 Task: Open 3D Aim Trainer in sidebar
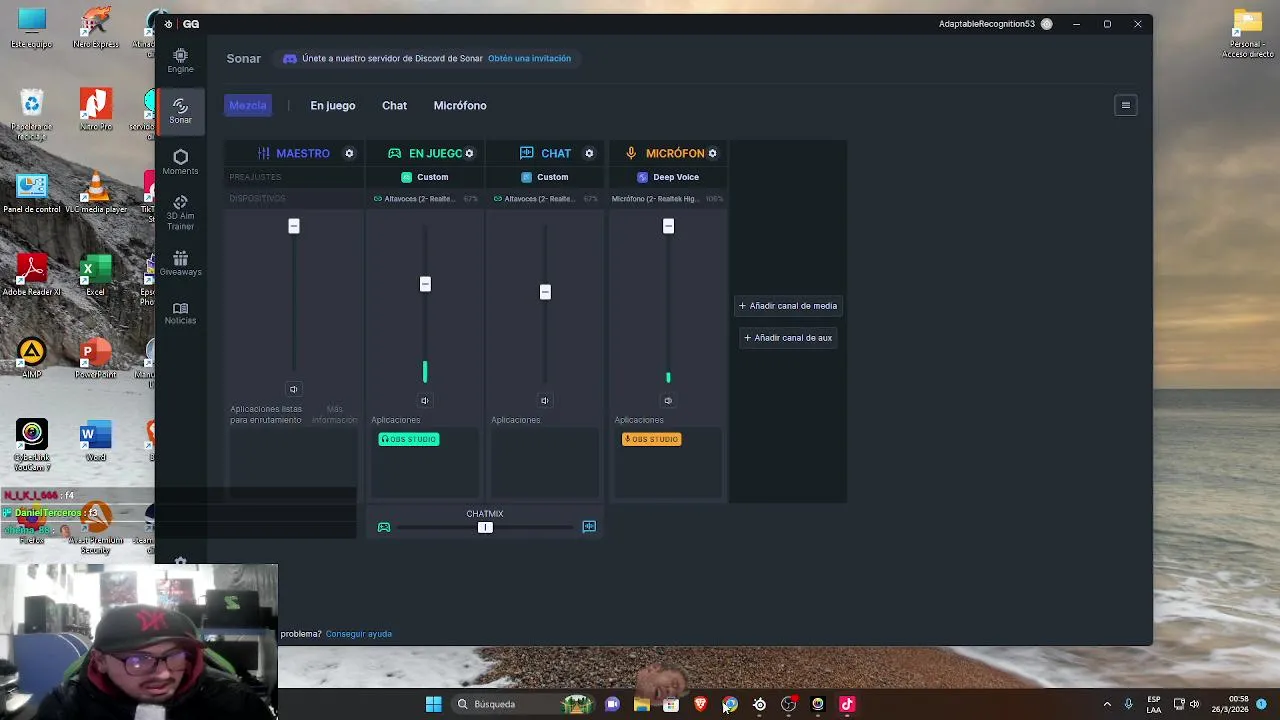click(x=180, y=213)
